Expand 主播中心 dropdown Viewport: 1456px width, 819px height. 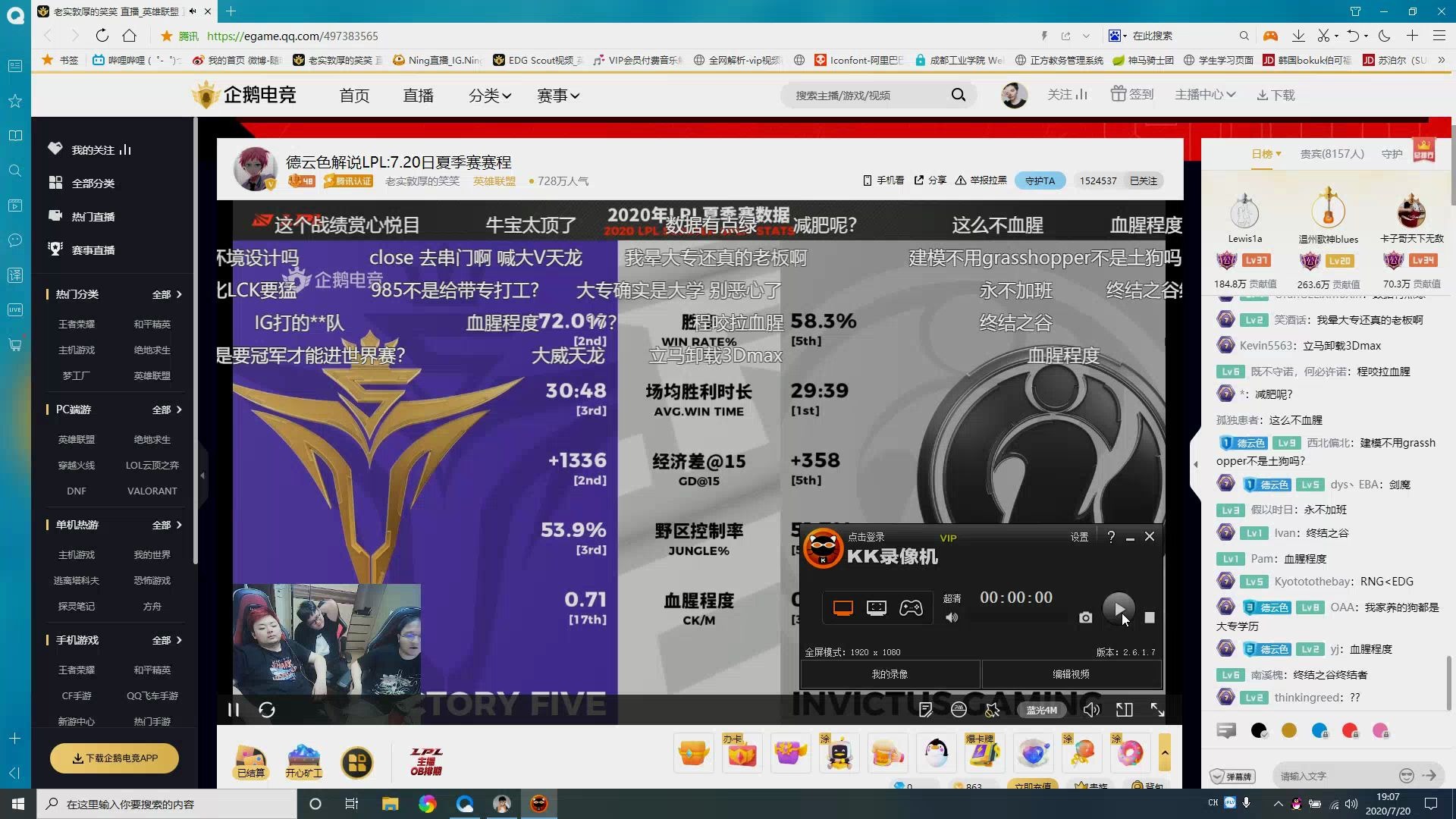click(x=1205, y=95)
